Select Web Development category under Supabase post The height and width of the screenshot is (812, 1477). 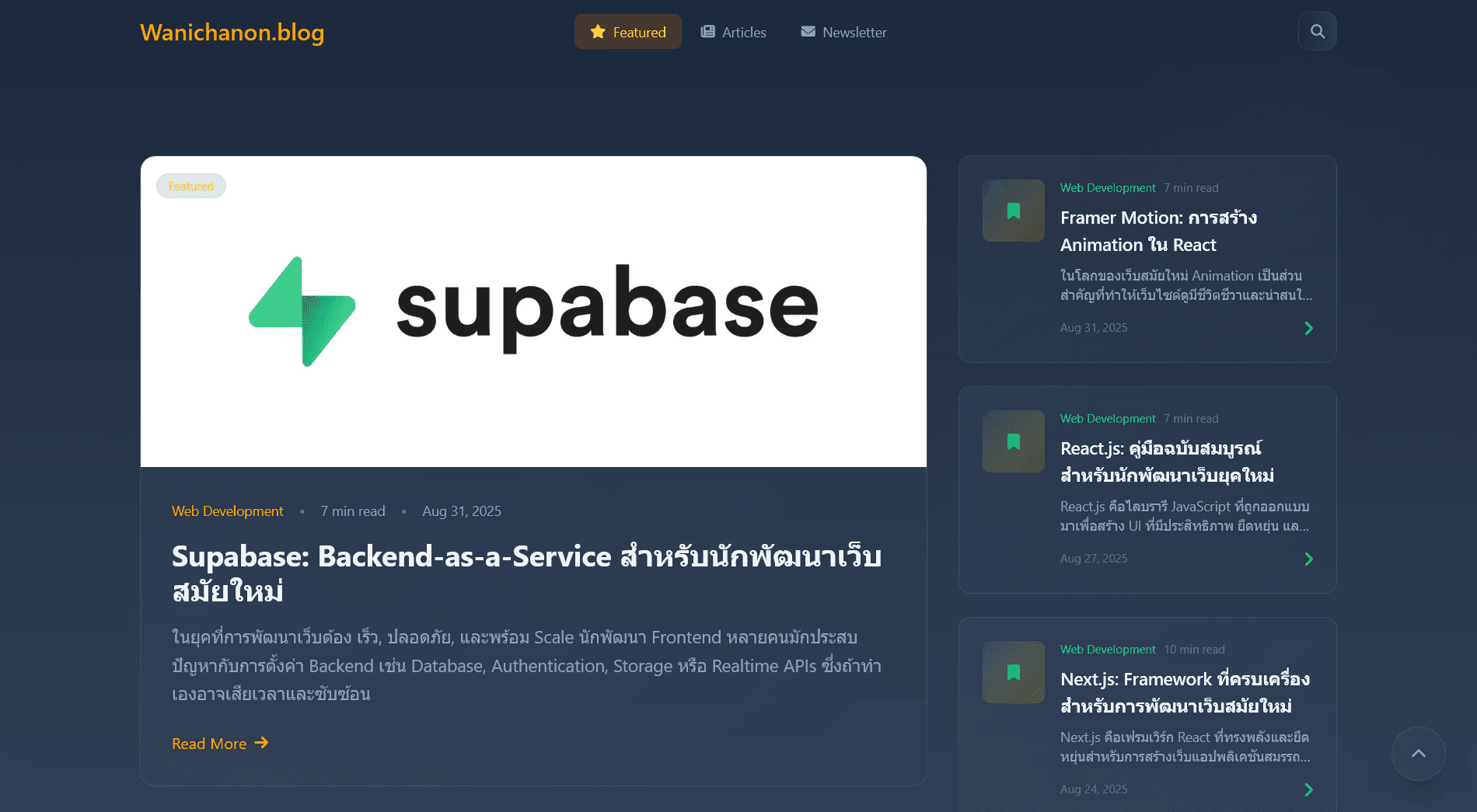pyautogui.click(x=227, y=511)
